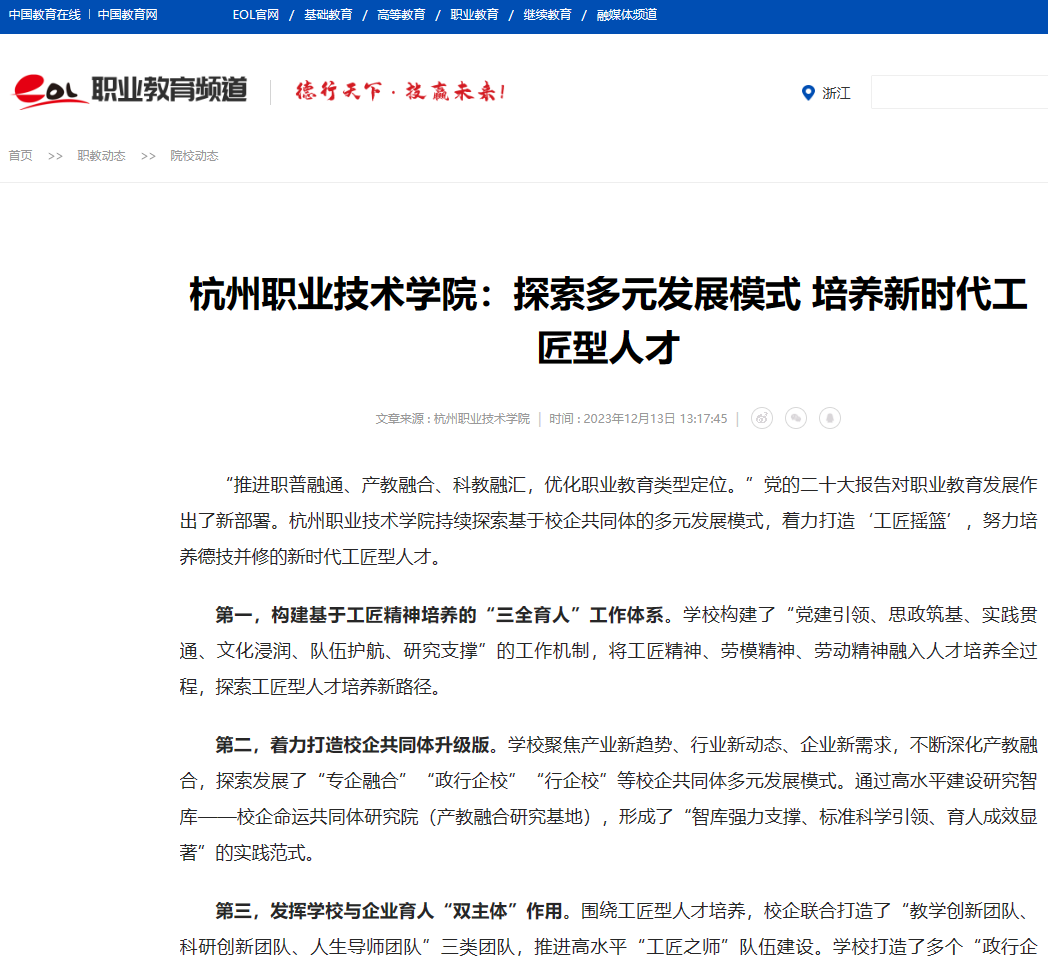This screenshot has width=1048, height=957.
Task: Click the blue location pin icon
Action: [x=808, y=93]
